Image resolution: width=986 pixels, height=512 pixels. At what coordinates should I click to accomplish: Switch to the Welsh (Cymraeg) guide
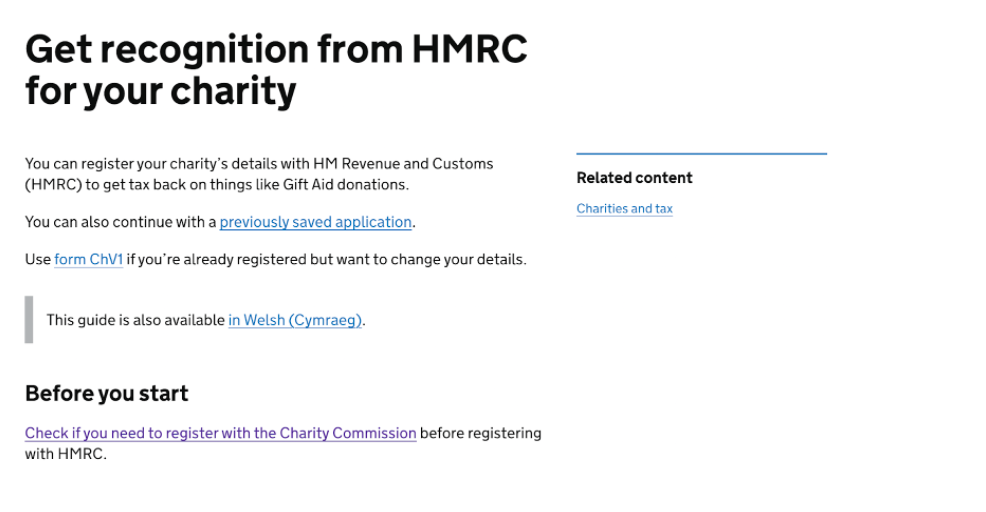(x=295, y=321)
